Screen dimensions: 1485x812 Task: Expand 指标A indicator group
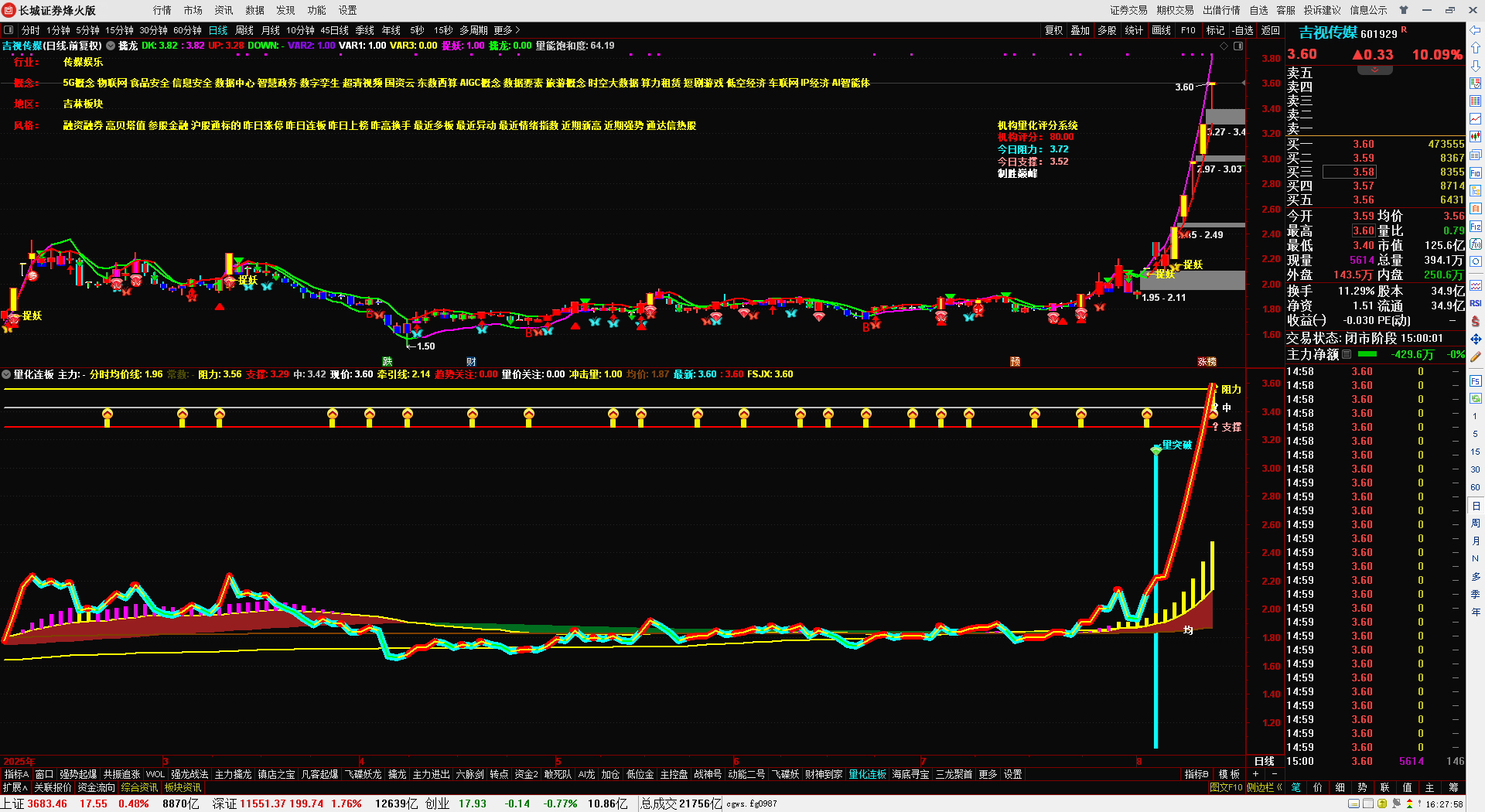tap(16, 774)
